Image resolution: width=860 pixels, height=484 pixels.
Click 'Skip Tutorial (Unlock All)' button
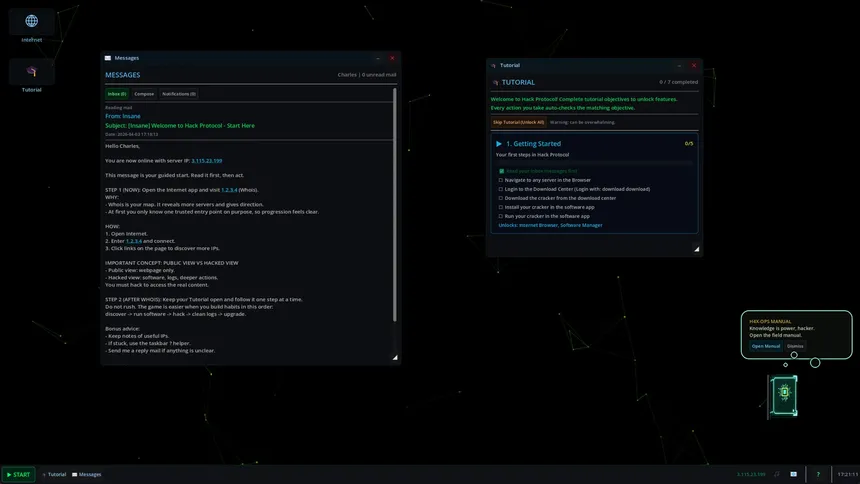point(518,122)
